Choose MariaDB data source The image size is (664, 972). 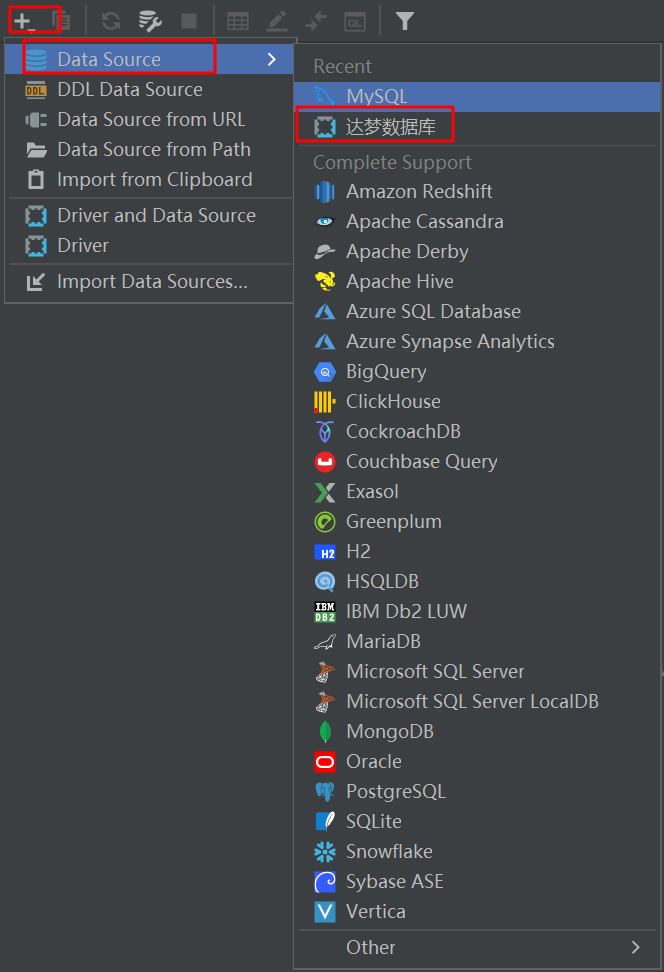coord(477,641)
